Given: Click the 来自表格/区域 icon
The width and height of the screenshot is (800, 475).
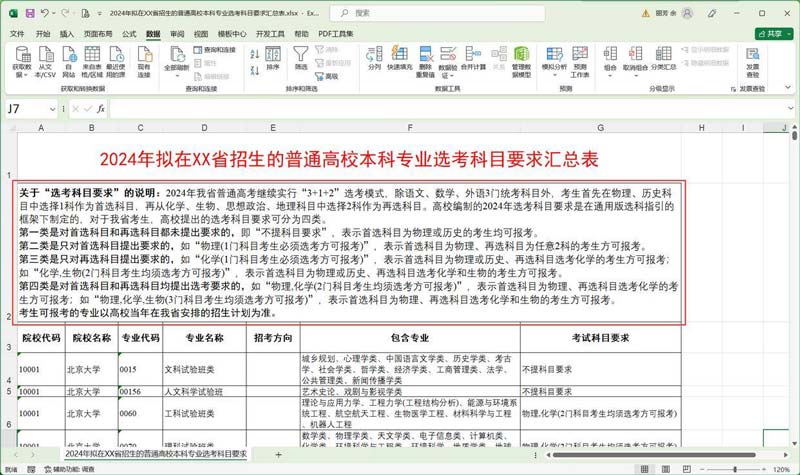Looking at the screenshot, I should [92, 54].
